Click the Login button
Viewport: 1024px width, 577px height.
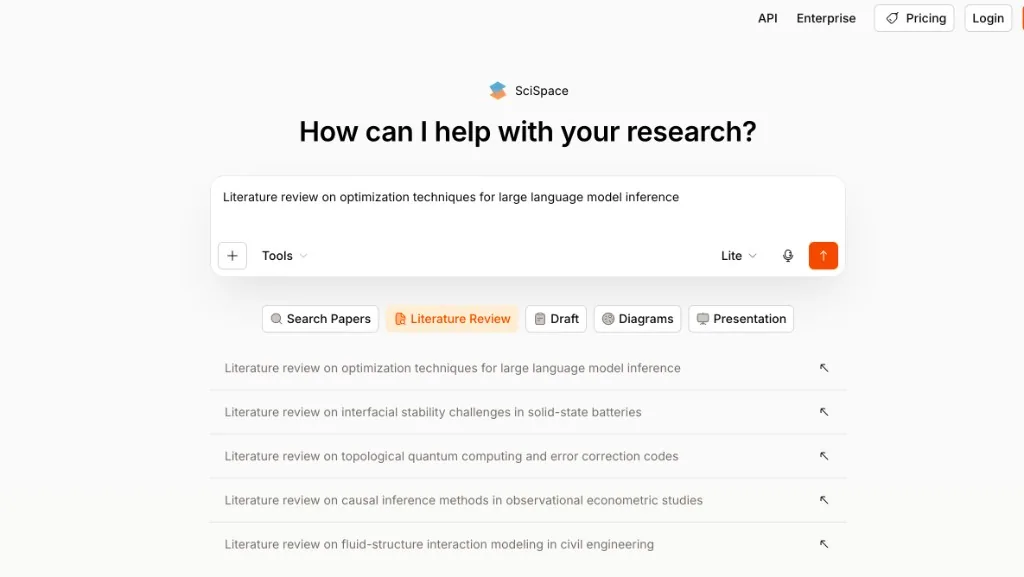[988, 18]
